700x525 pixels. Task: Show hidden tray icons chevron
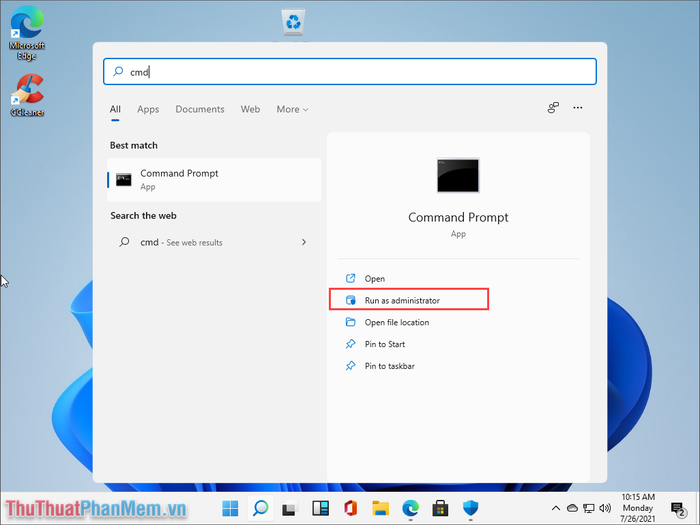point(556,508)
